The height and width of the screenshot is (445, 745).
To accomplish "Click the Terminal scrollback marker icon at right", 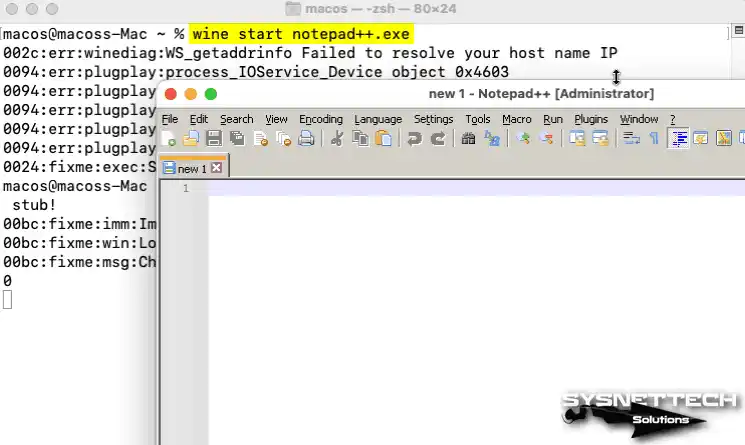I will pyautogui.click(x=738, y=30).
